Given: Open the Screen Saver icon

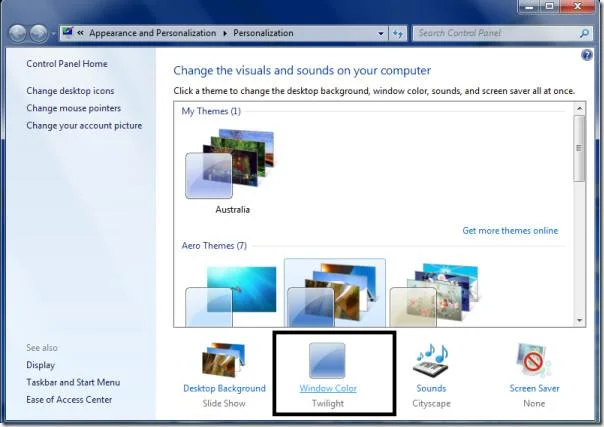Looking at the screenshot, I should pos(534,360).
